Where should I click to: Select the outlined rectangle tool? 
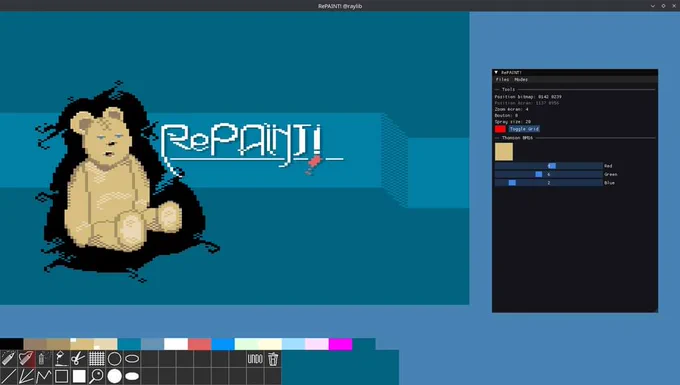point(61,376)
